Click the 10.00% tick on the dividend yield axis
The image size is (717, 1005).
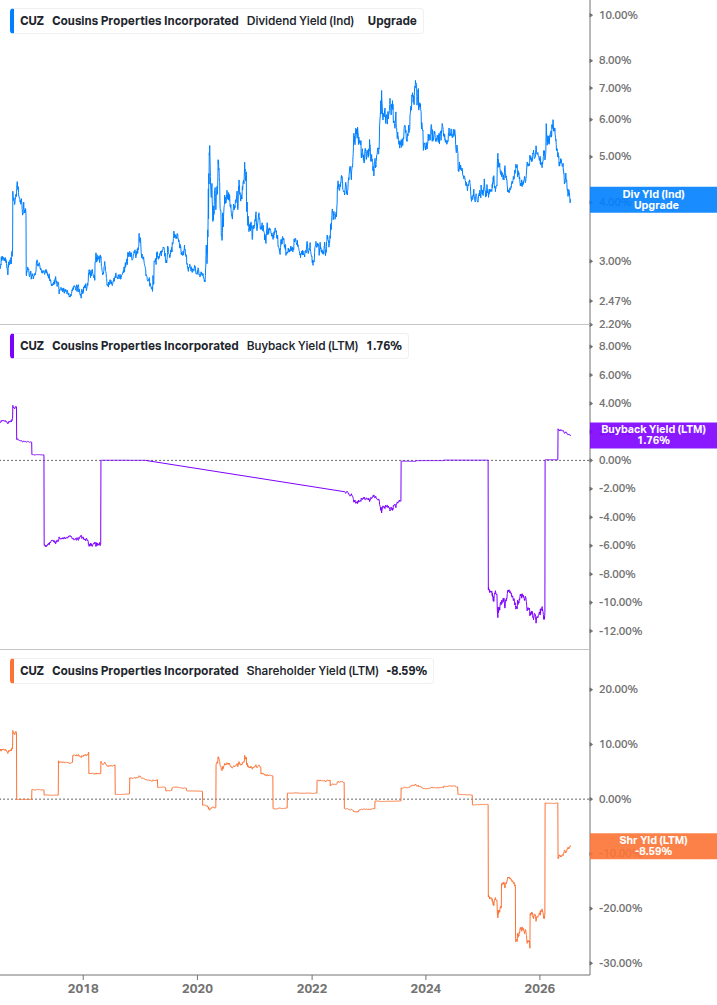tap(618, 15)
